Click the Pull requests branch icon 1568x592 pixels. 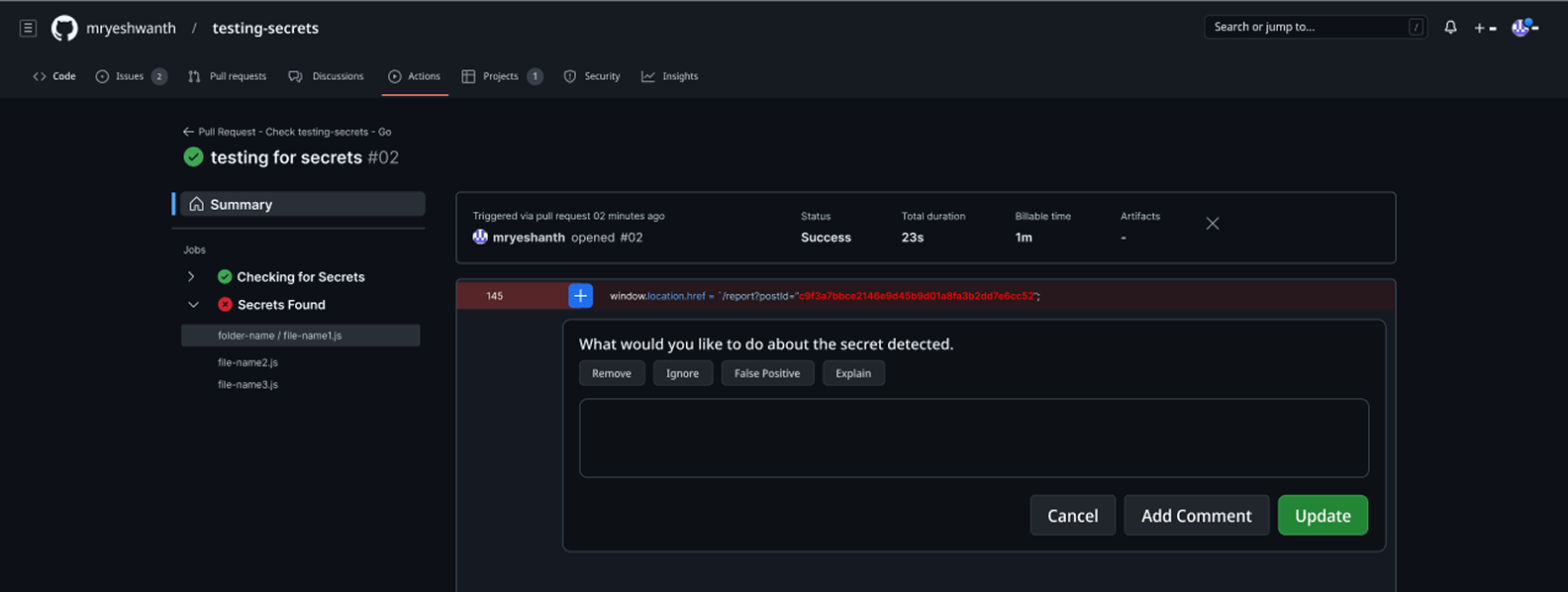pyautogui.click(x=194, y=76)
